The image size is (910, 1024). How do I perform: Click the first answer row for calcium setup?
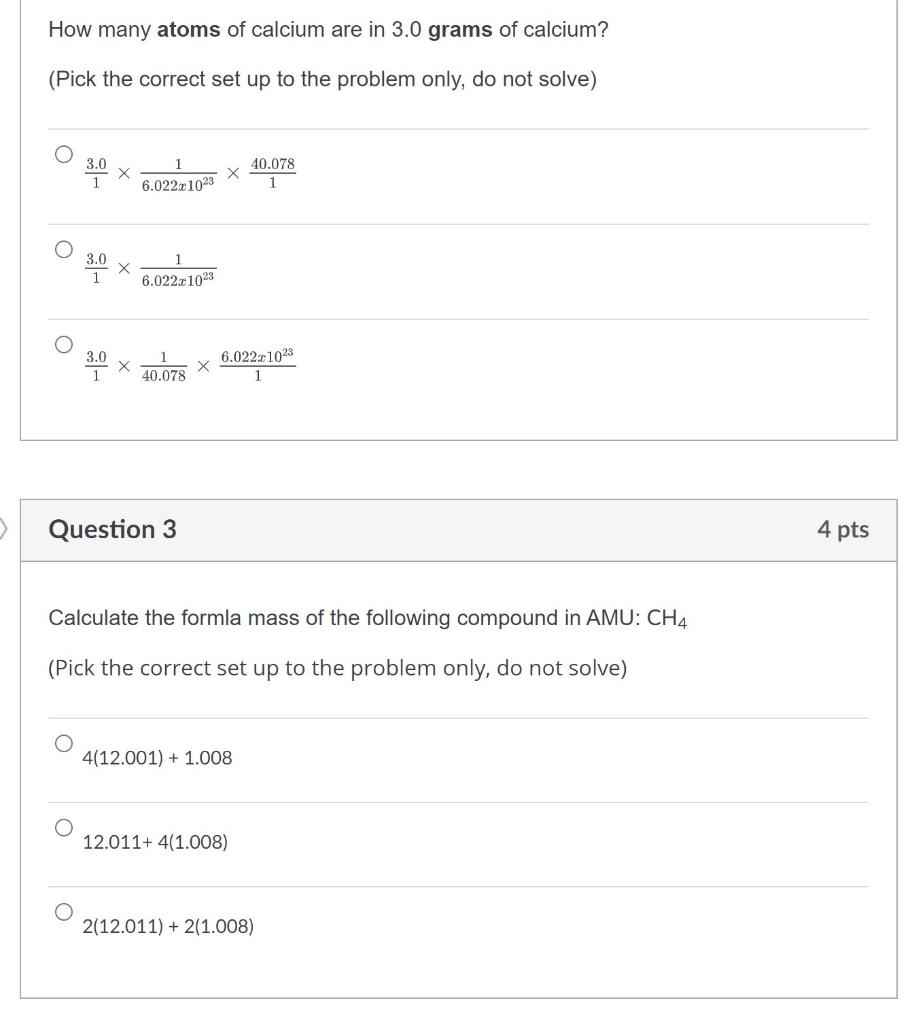click(x=400, y=173)
